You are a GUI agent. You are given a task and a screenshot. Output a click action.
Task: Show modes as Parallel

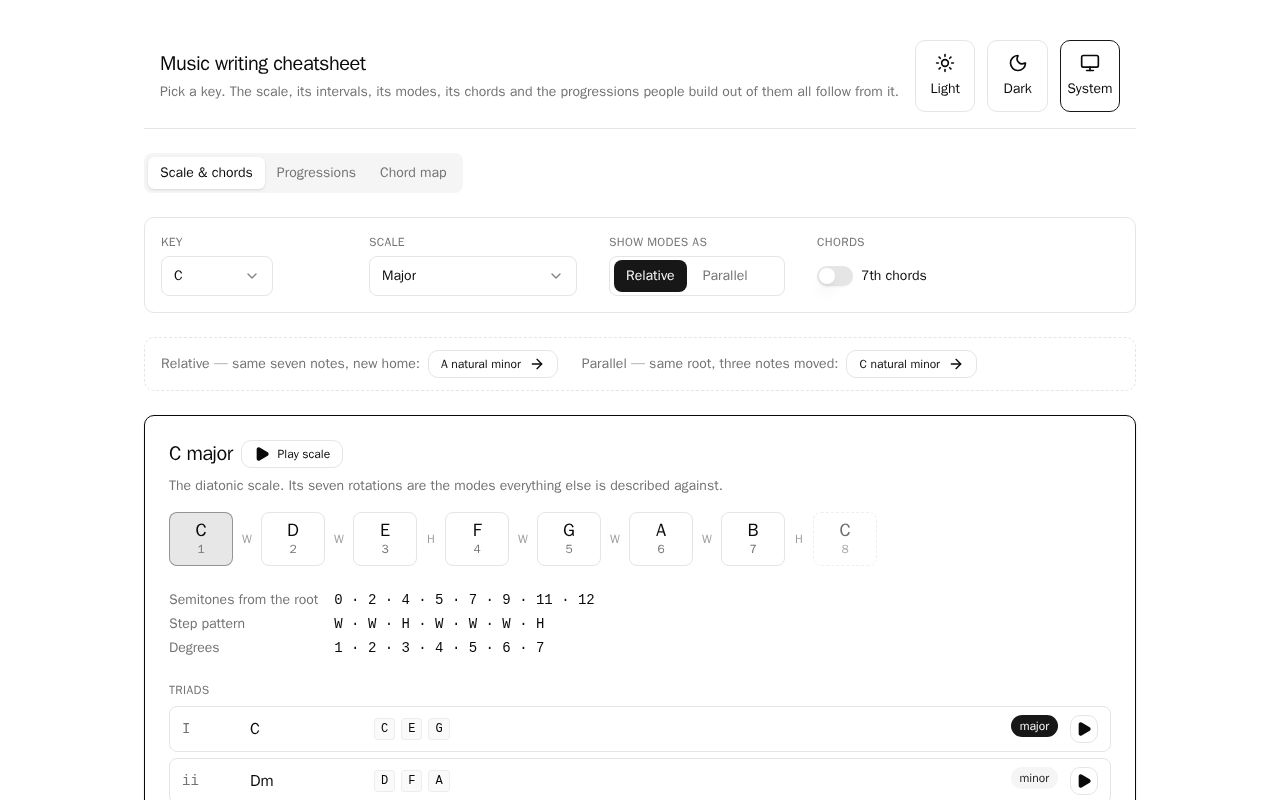[x=725, y=276]
